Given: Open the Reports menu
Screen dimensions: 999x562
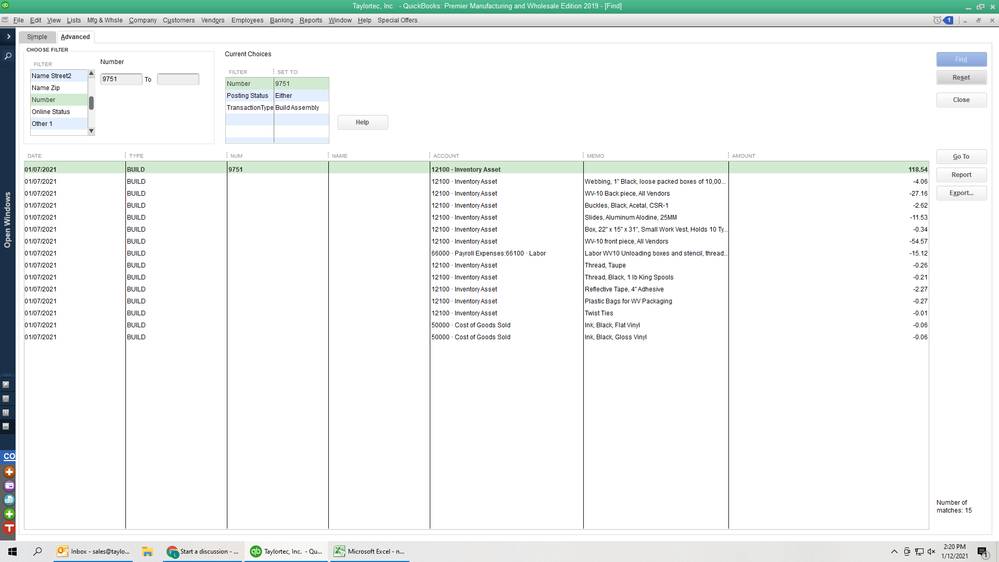Looking at the screenshot, I should (x=311, y=20).
